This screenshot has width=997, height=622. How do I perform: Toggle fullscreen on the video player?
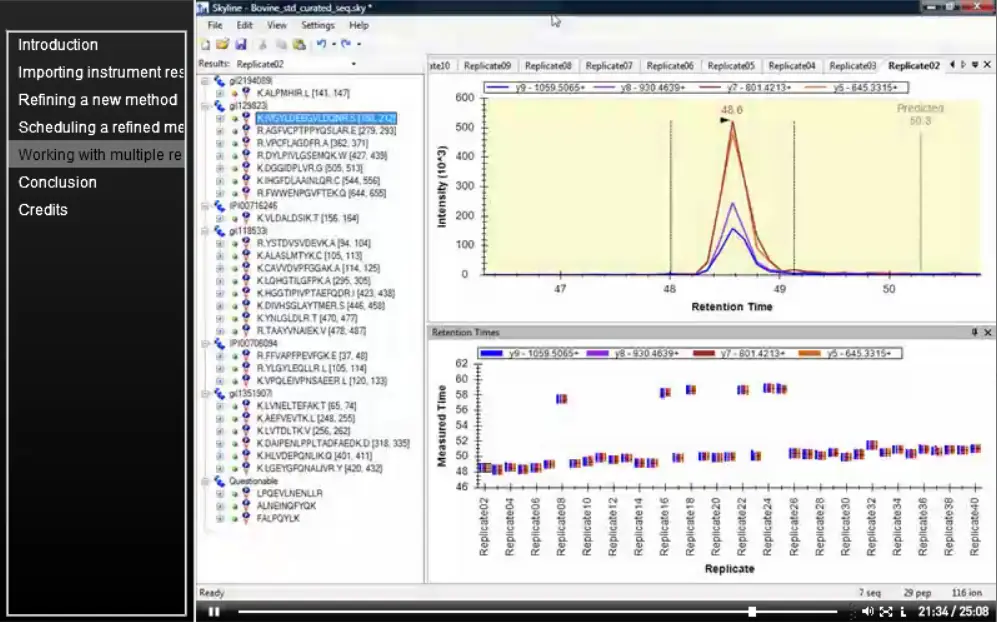tap(886, 611)
